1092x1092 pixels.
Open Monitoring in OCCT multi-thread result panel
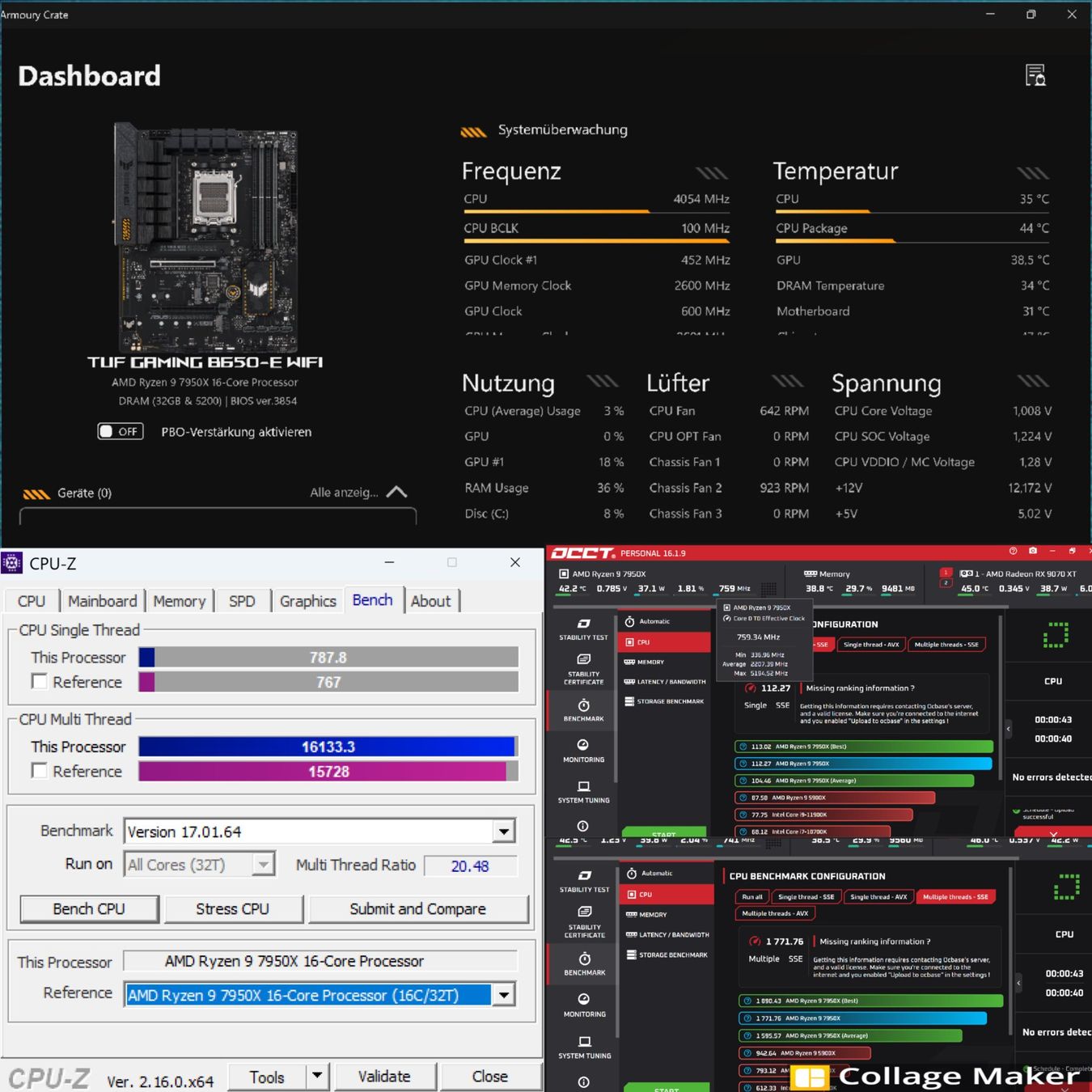pyautogui.click(x=584, y=1005)
